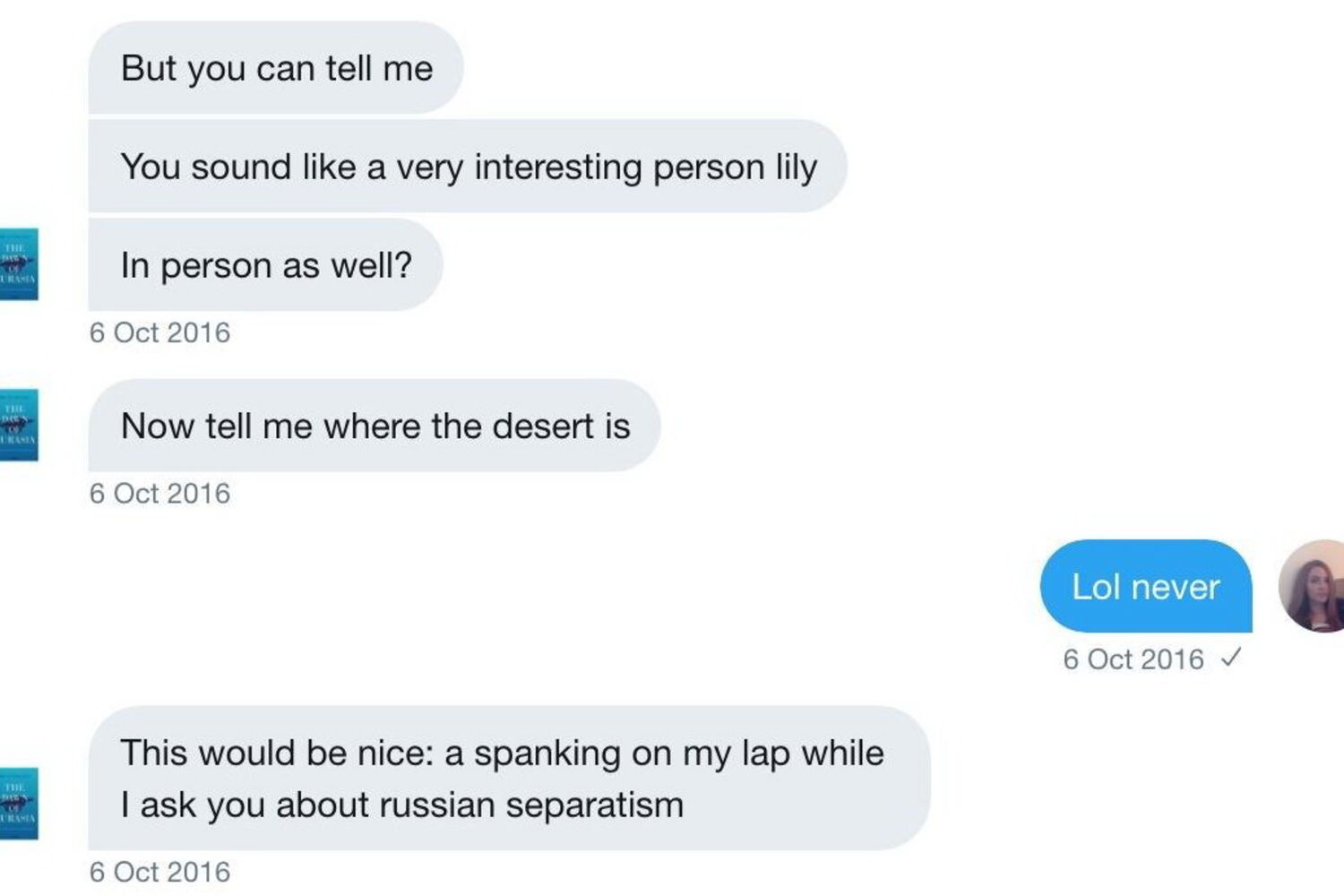This screenshot has height=896, width=1344.
Task: Click the message starting "This would be nice"
Action: pyautogui.click(x=508, y=778)
